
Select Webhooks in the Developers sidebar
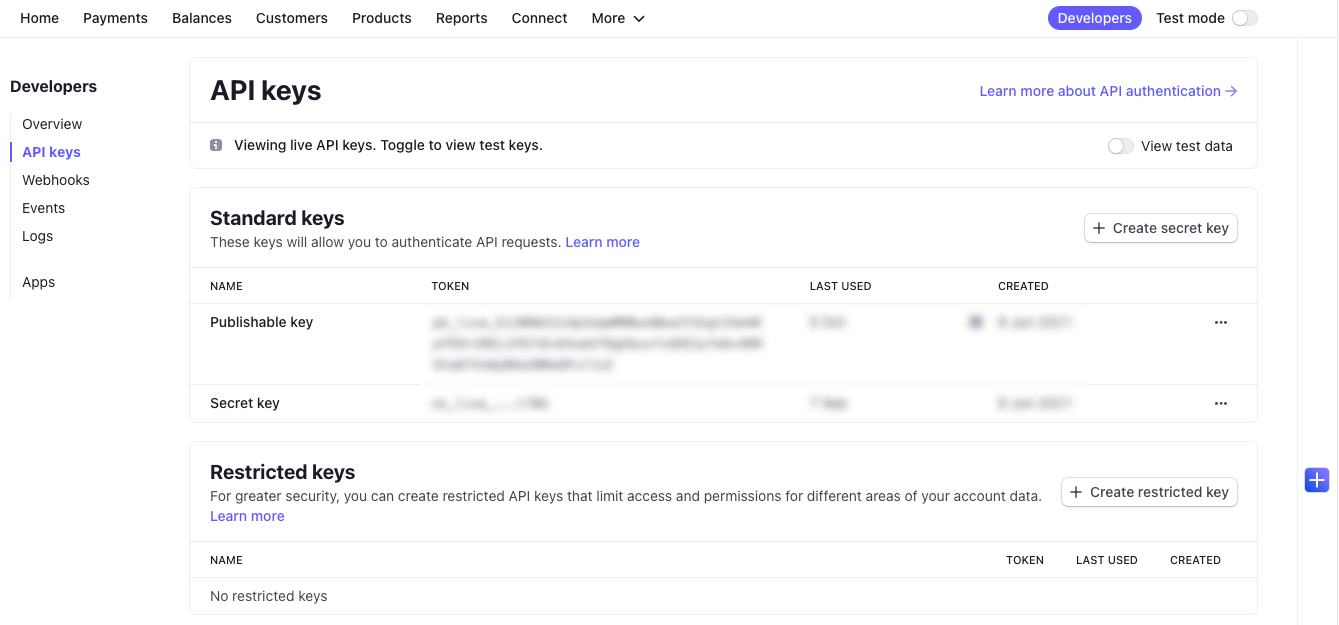point(56,180)
